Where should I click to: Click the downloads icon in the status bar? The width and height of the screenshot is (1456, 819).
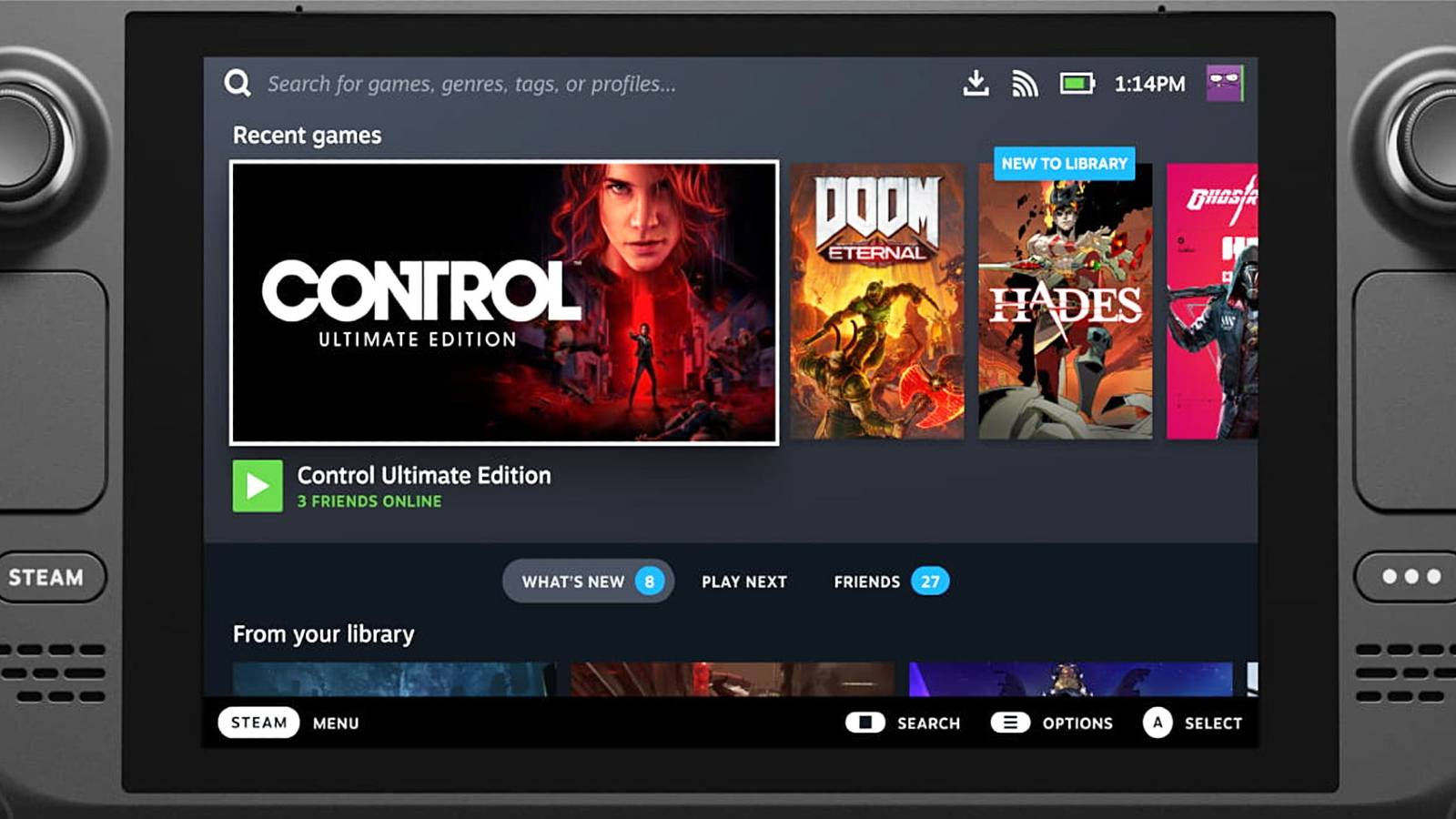[x=976, y=83]
